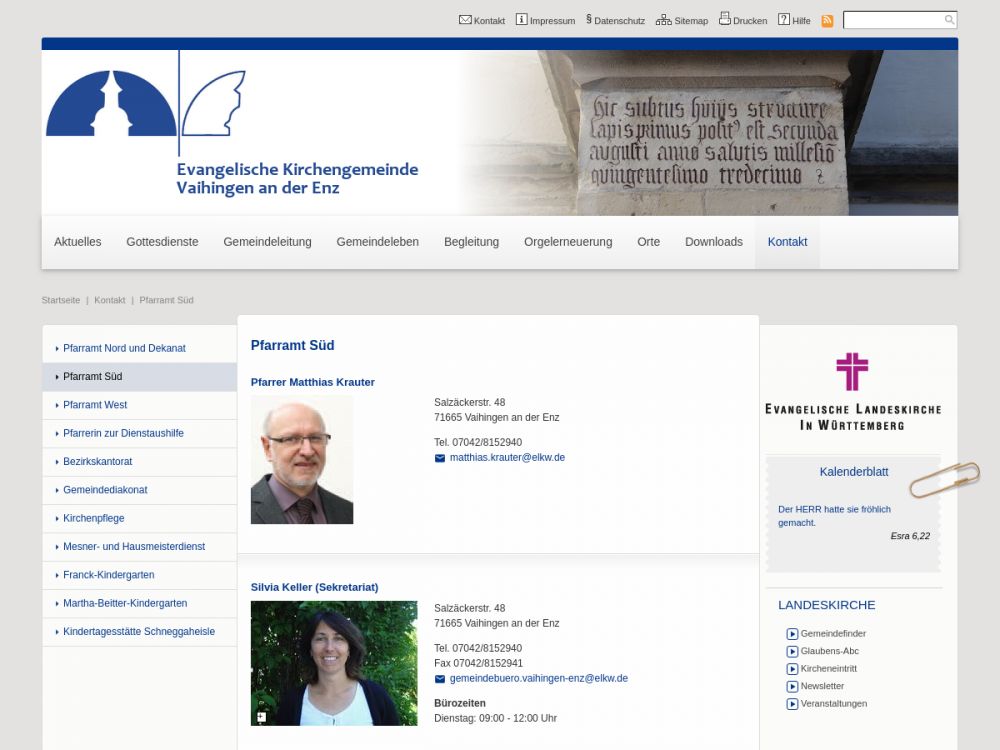Click the search magnifier icon
Viewport: 1000px width, 750px height.
(949, 20)
